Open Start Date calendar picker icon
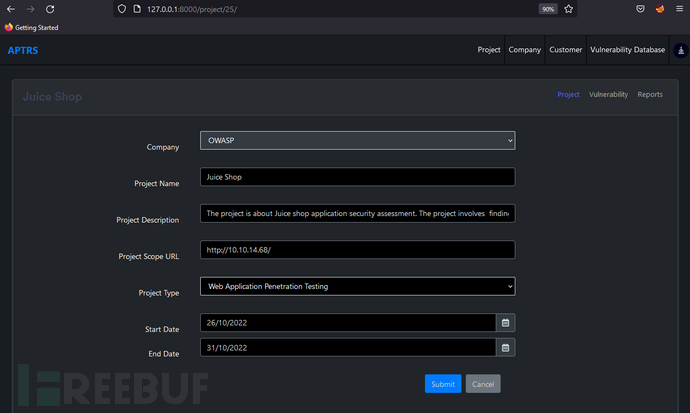 point(506,322)
